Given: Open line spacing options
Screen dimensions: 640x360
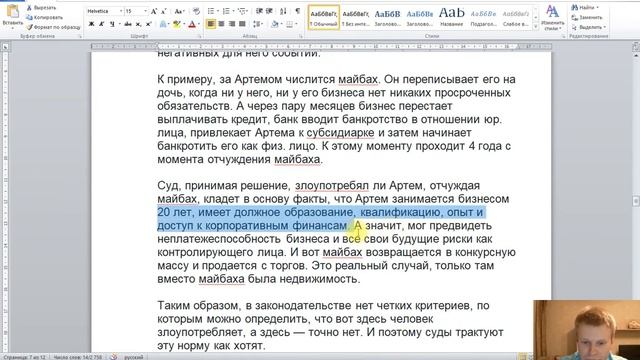Looking at the screenshot, I should point(258,24).
